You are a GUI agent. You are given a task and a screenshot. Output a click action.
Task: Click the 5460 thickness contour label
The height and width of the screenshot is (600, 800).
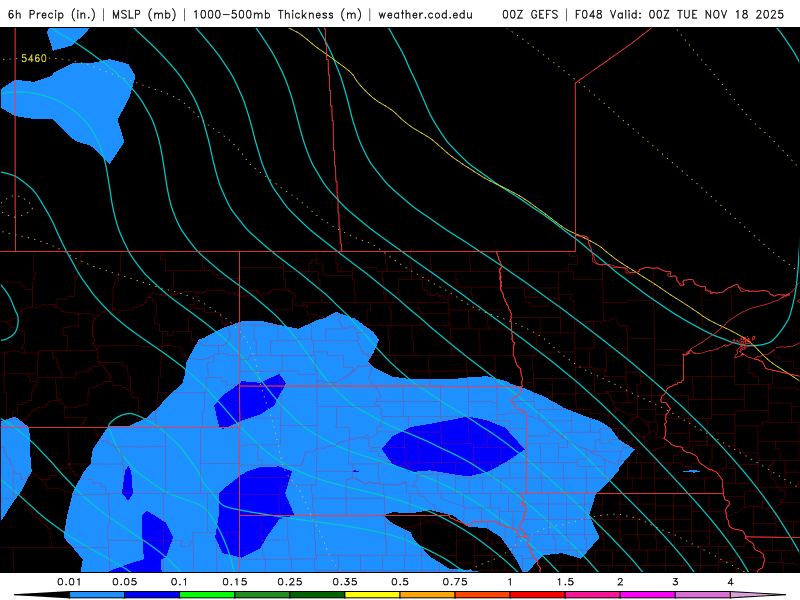tap(34, 59)
